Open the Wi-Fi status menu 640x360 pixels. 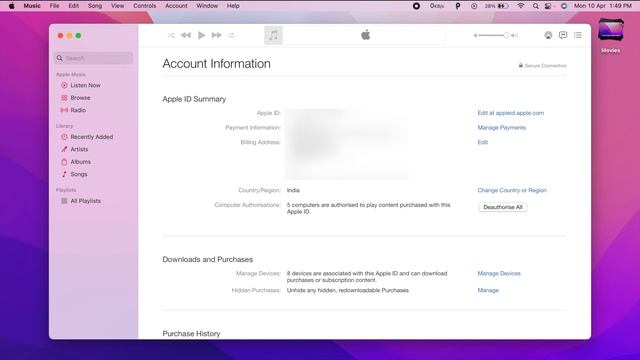click(x=521, y=6)
